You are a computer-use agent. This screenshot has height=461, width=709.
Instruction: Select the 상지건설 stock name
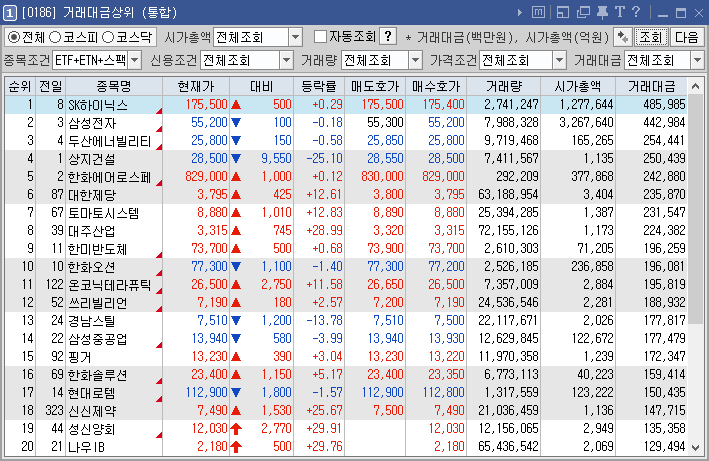pyautogui.click(x=92, y=159)
